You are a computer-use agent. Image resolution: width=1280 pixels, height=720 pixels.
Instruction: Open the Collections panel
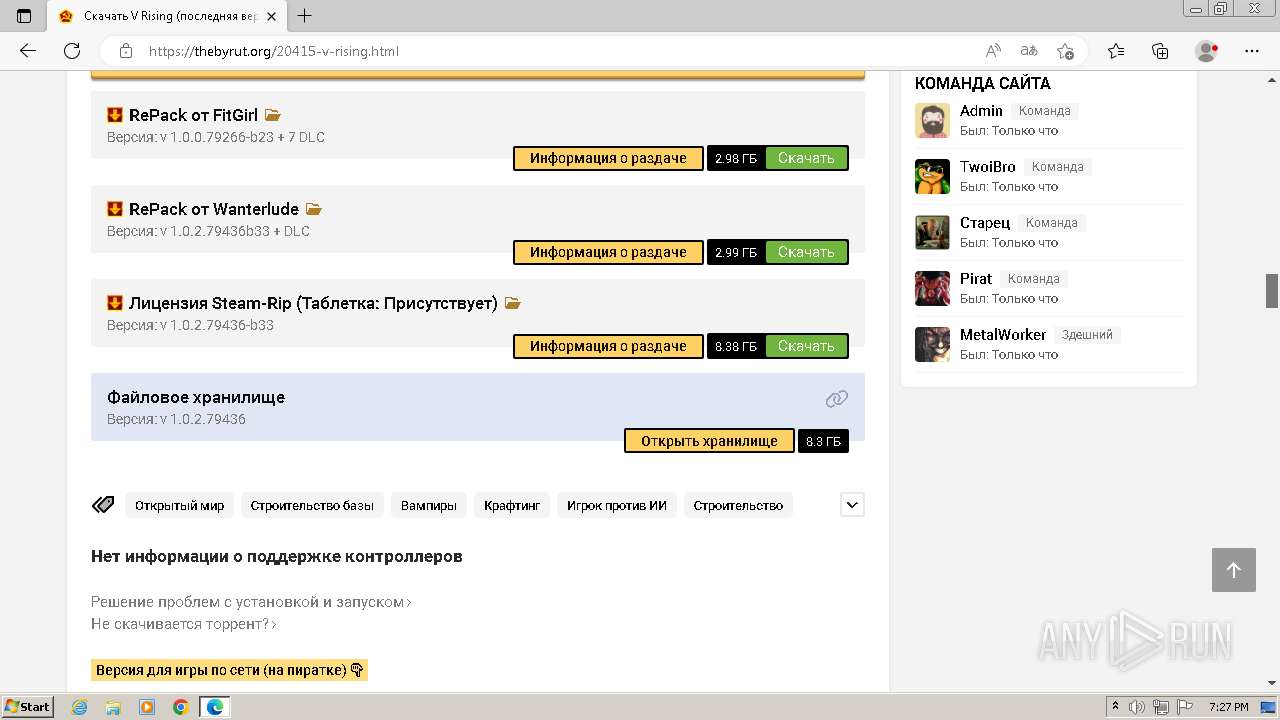tap(1160, 51)
